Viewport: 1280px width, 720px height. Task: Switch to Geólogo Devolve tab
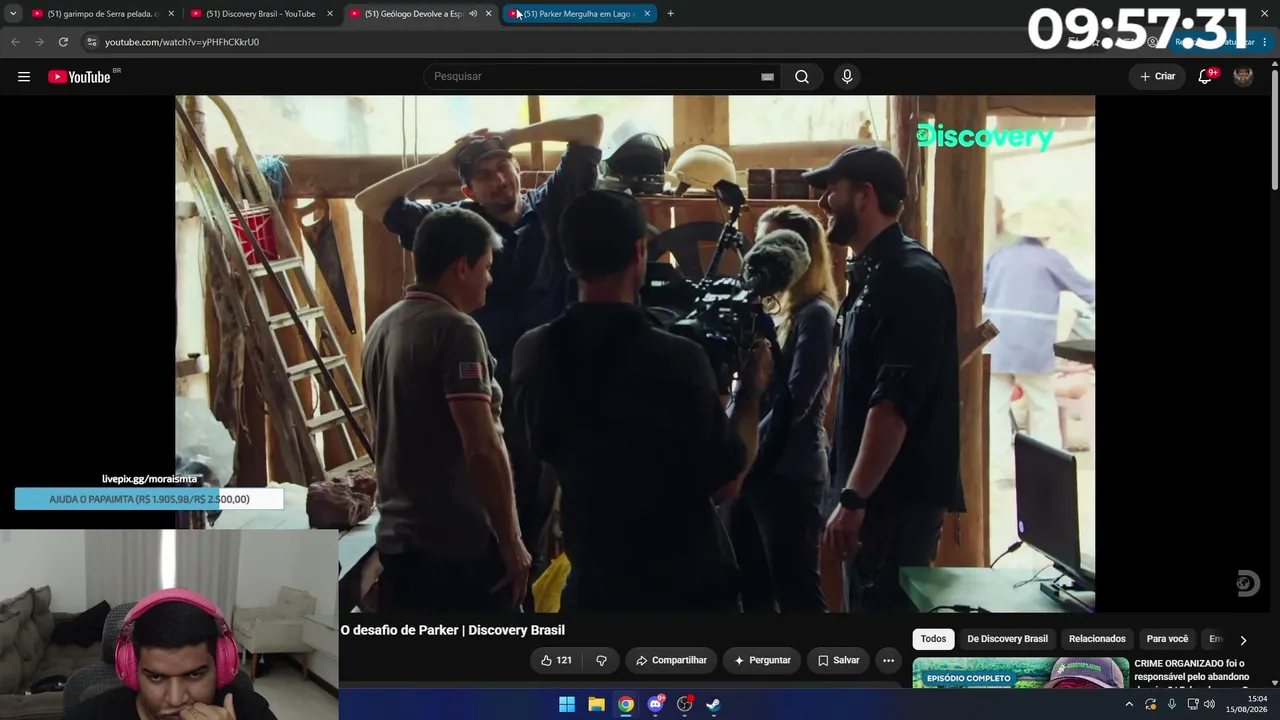[420, 14]
